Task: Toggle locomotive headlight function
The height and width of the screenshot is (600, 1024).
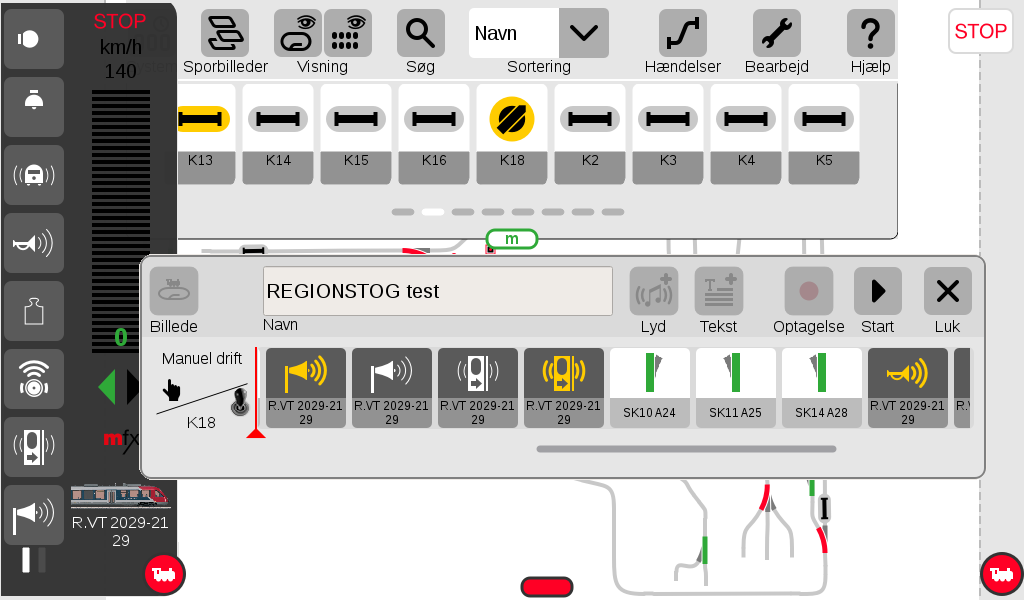Action: click(x=34, y=39)
